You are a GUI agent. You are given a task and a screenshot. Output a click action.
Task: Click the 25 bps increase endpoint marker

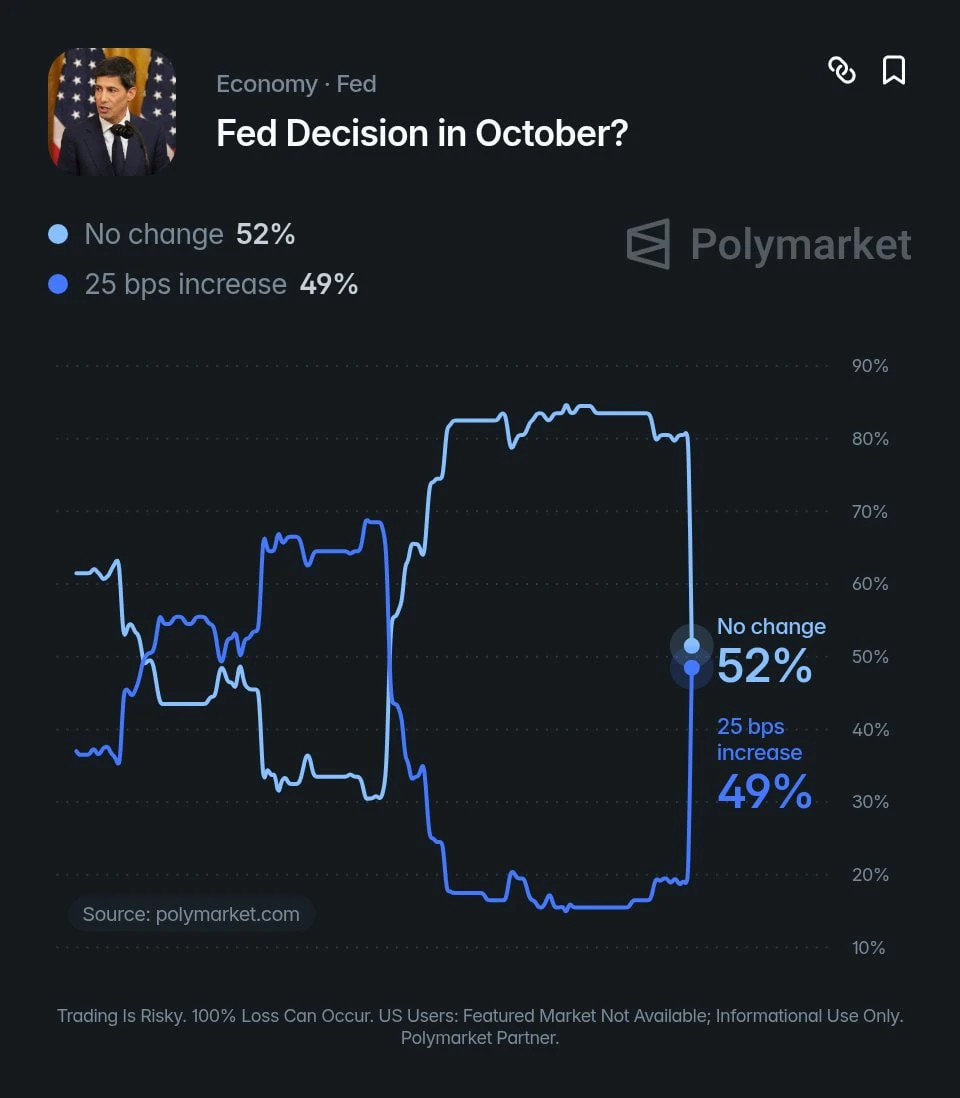pos(692,668)
